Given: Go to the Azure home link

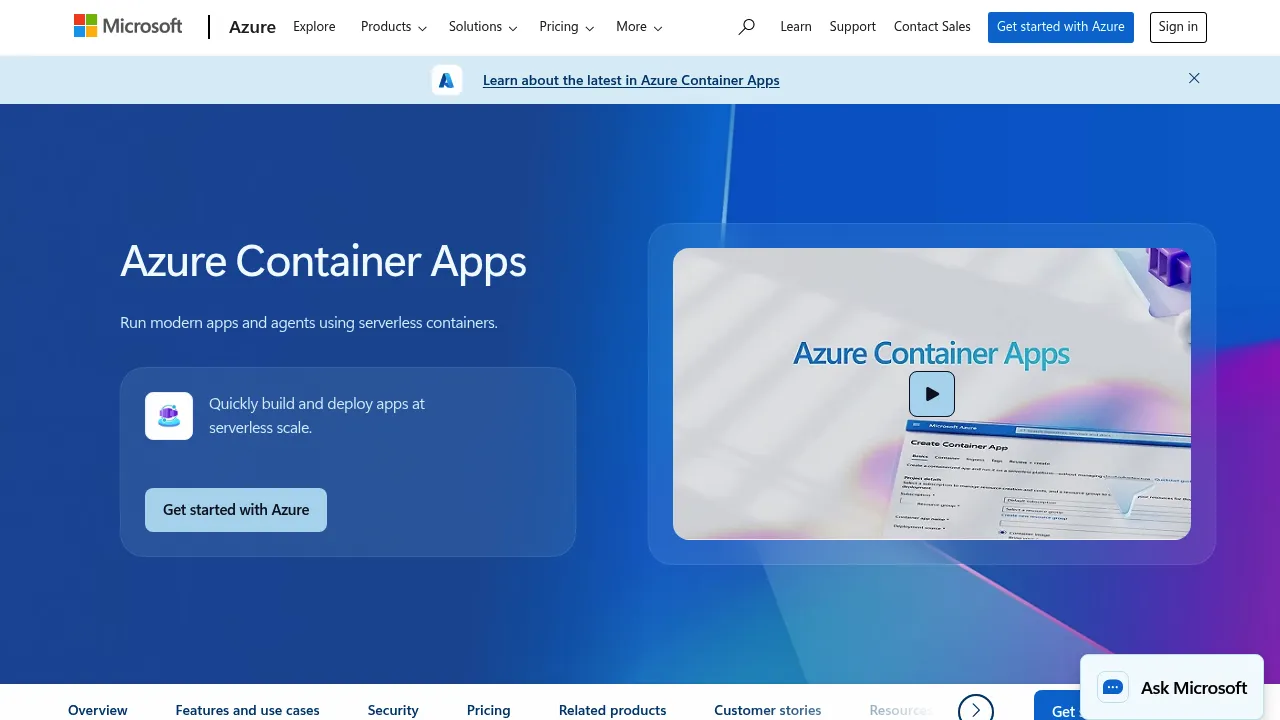Looking at the screenshot, I should [252, 27].
